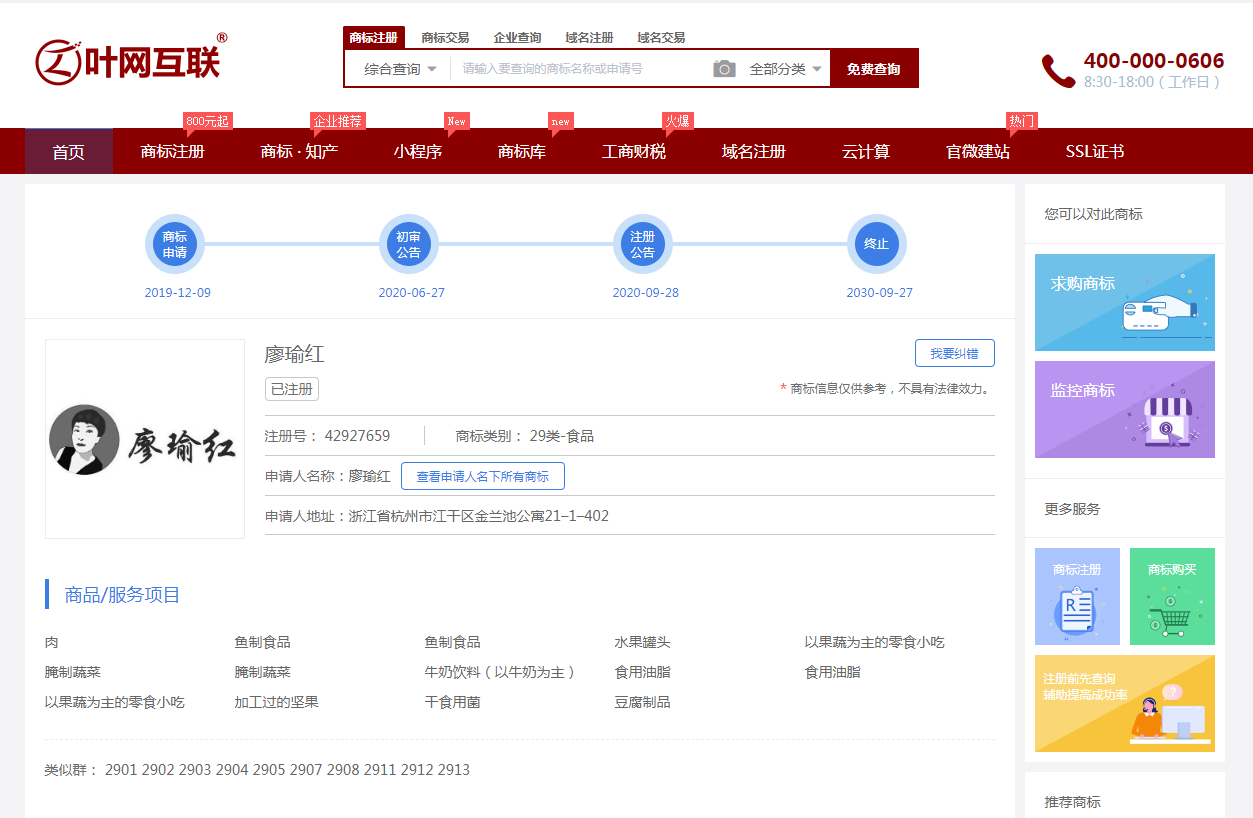Click the 注册公告 timeline step circle
Image resolution: width=1253 pixels, height=818 pixels.
pyautogui.click(x=642, y=244)
